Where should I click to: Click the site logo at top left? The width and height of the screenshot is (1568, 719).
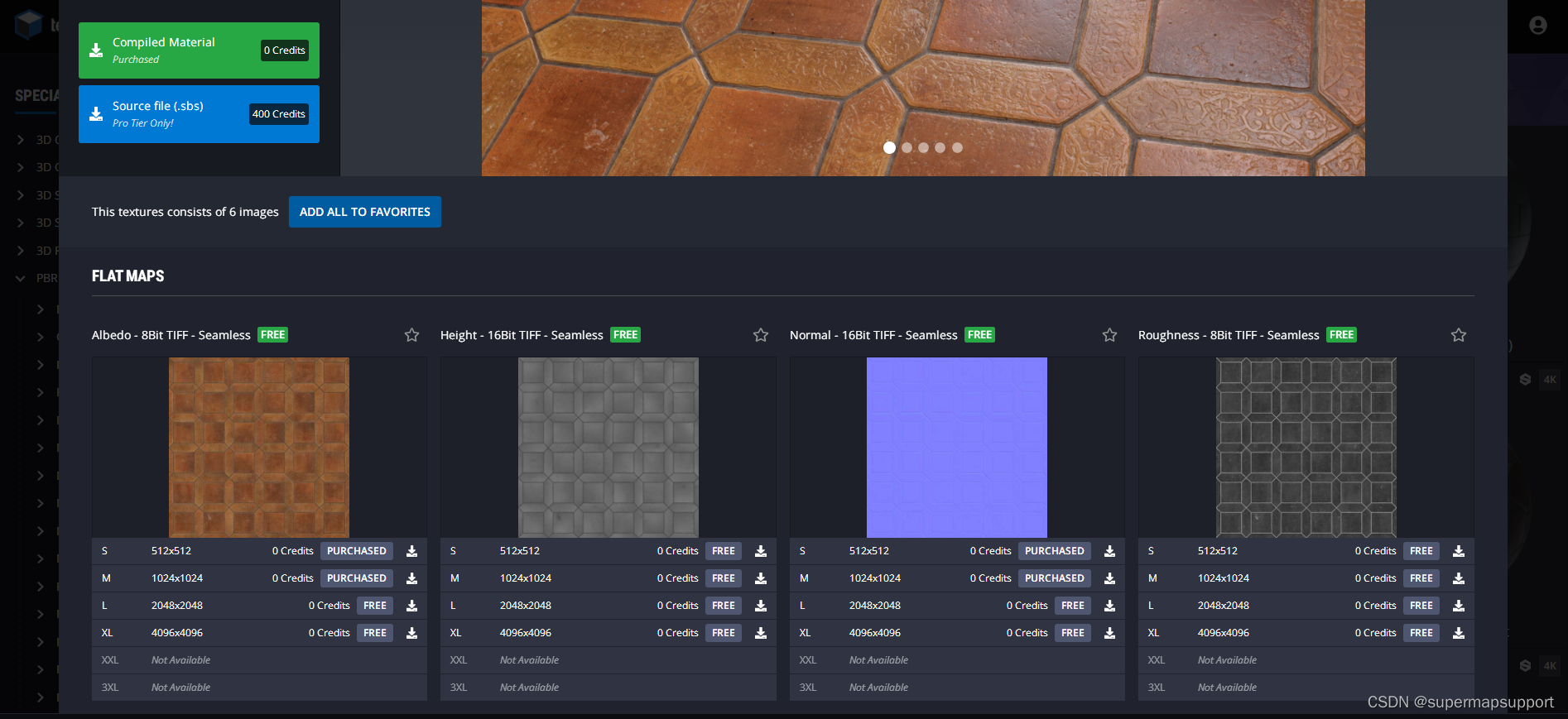click(28, 25)
